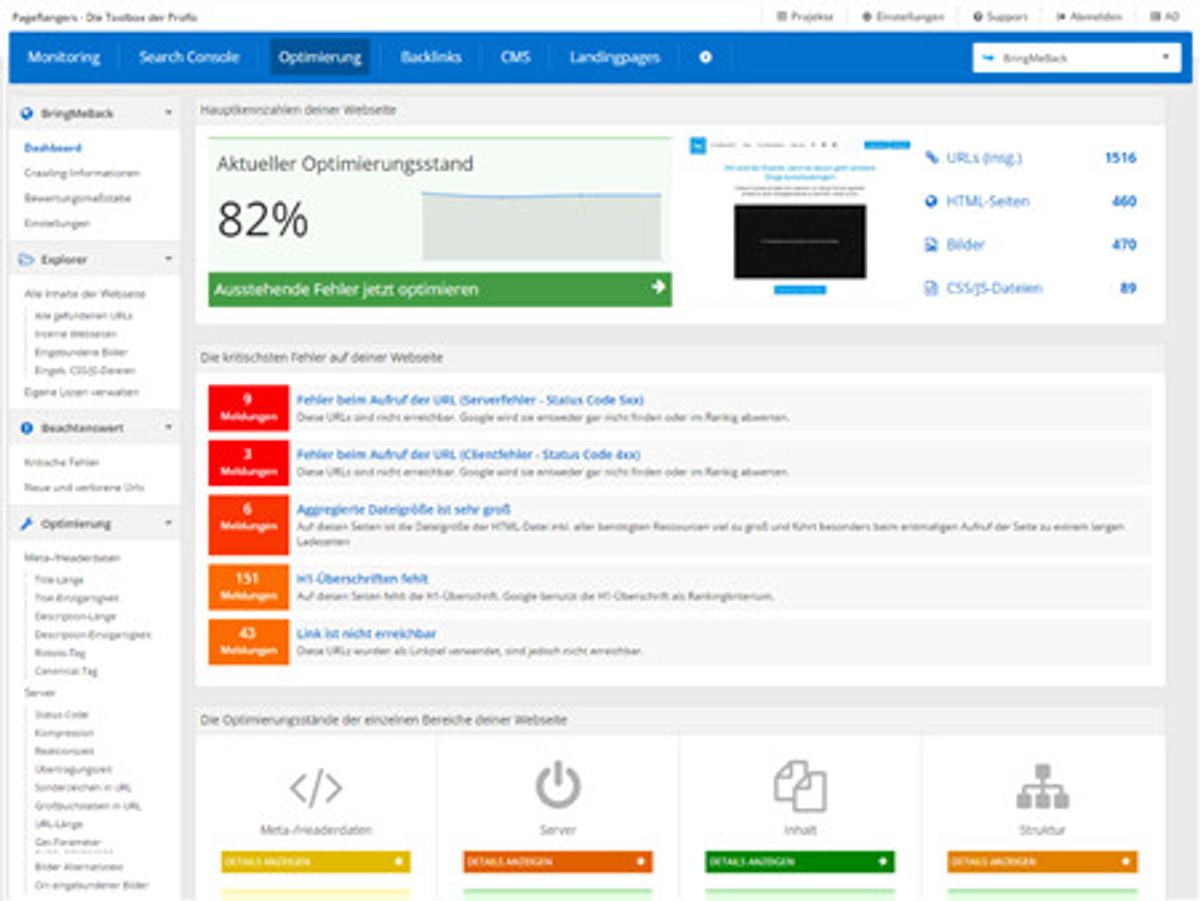Switch to the Monitoring tab

[x=64, y=57]
